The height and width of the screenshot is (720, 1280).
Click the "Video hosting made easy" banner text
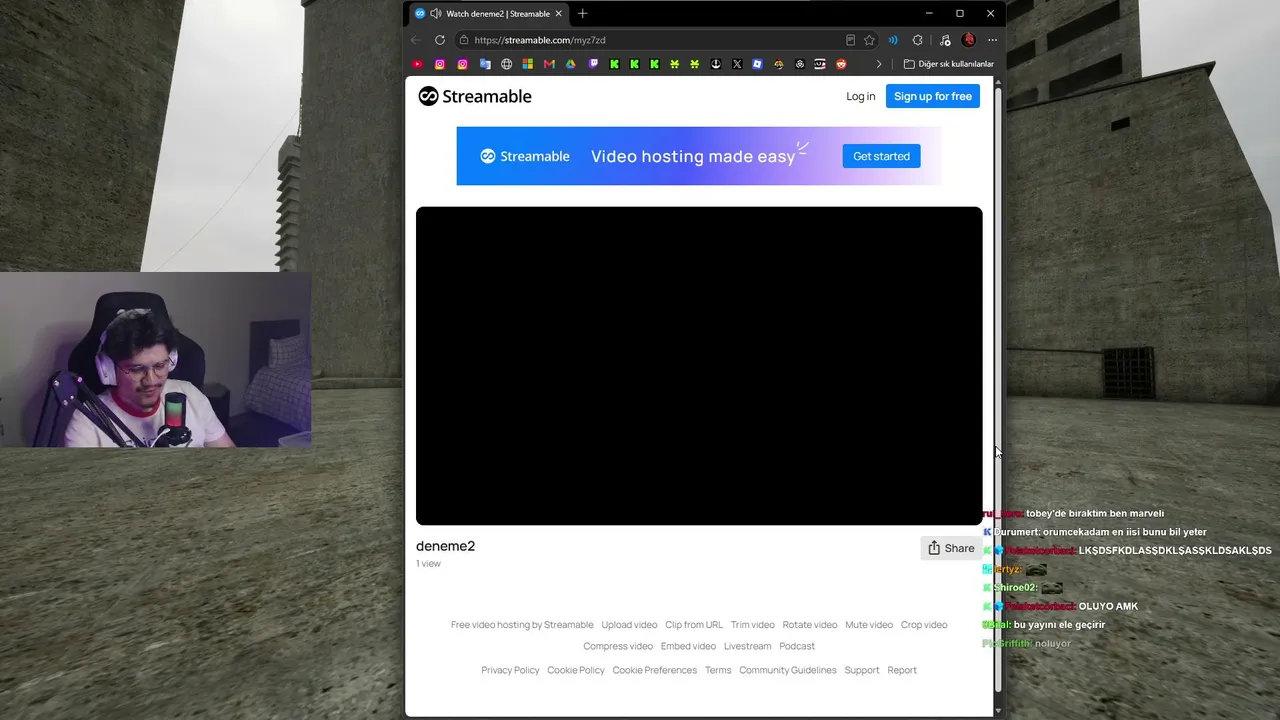coord(693,156)
